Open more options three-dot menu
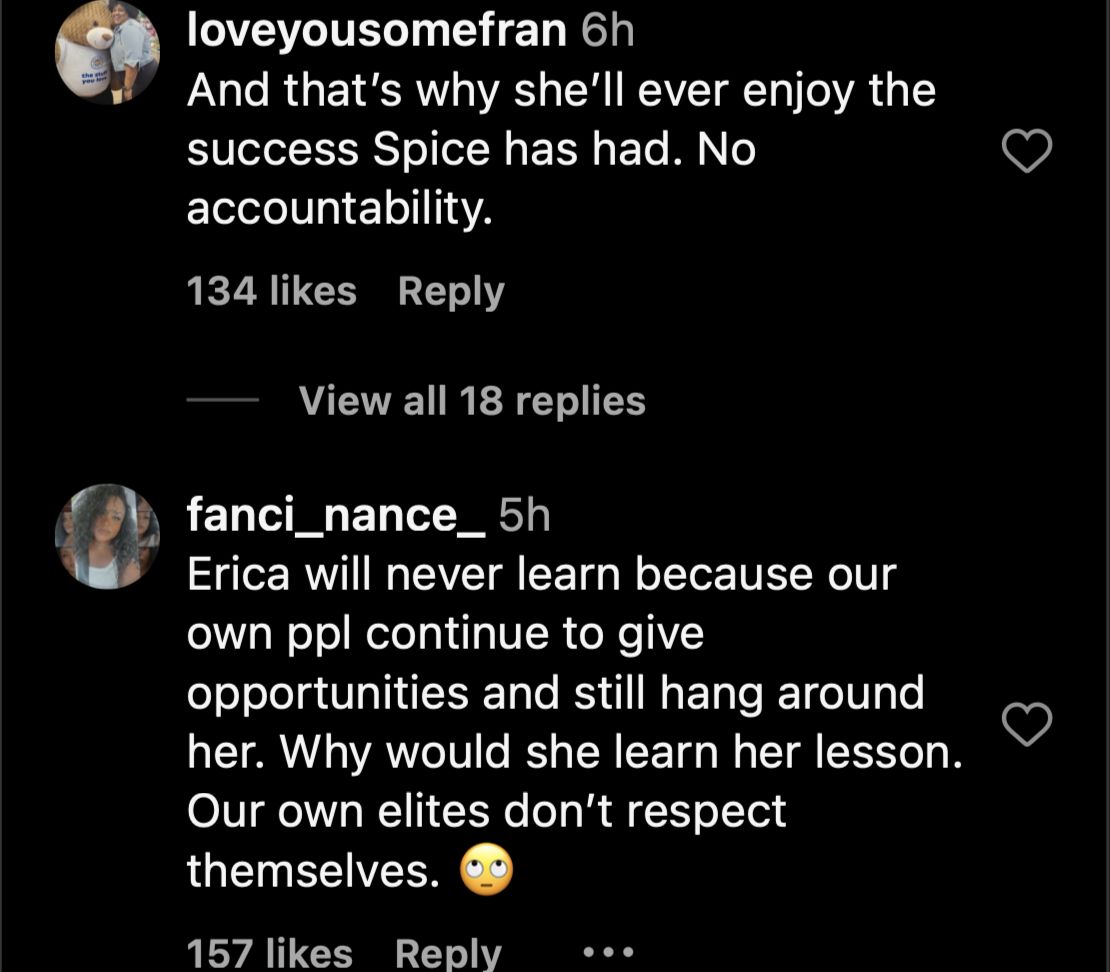 [609, 952]
